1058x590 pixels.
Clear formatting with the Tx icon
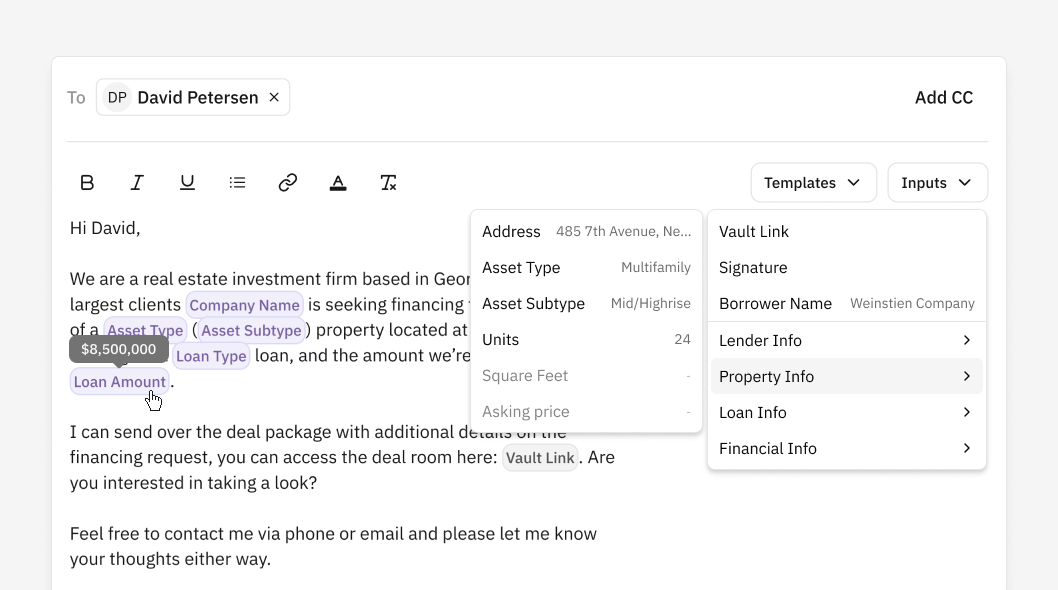tap(388, 182)
